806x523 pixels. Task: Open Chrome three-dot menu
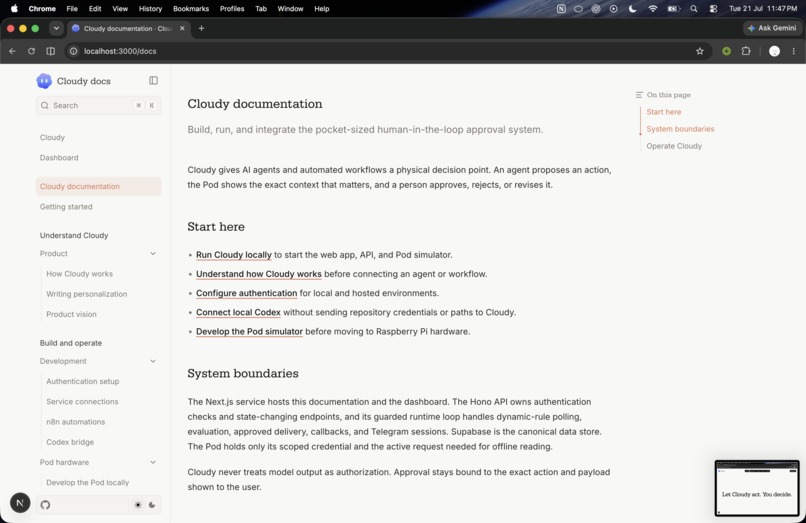pos(794,51)
